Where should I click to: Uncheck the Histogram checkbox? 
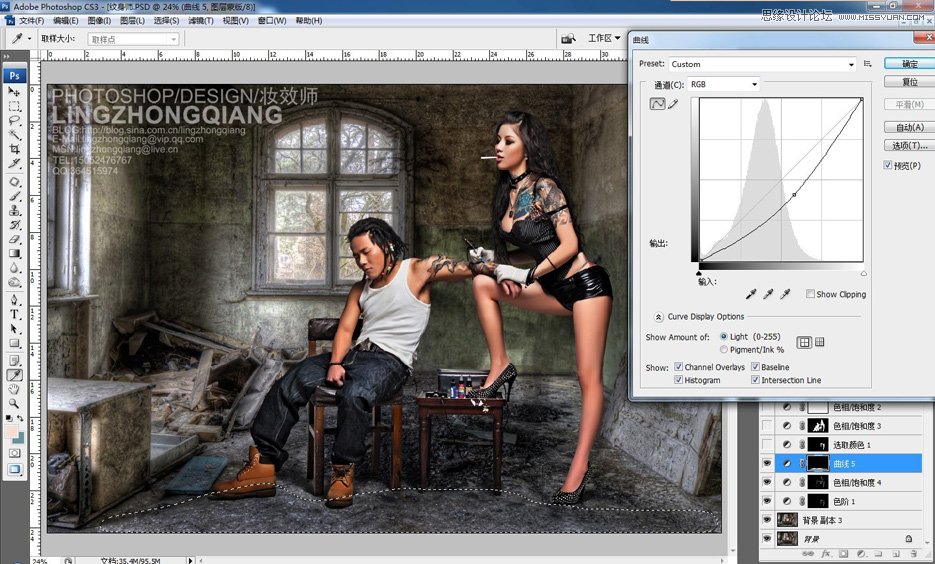click(679, 380)
